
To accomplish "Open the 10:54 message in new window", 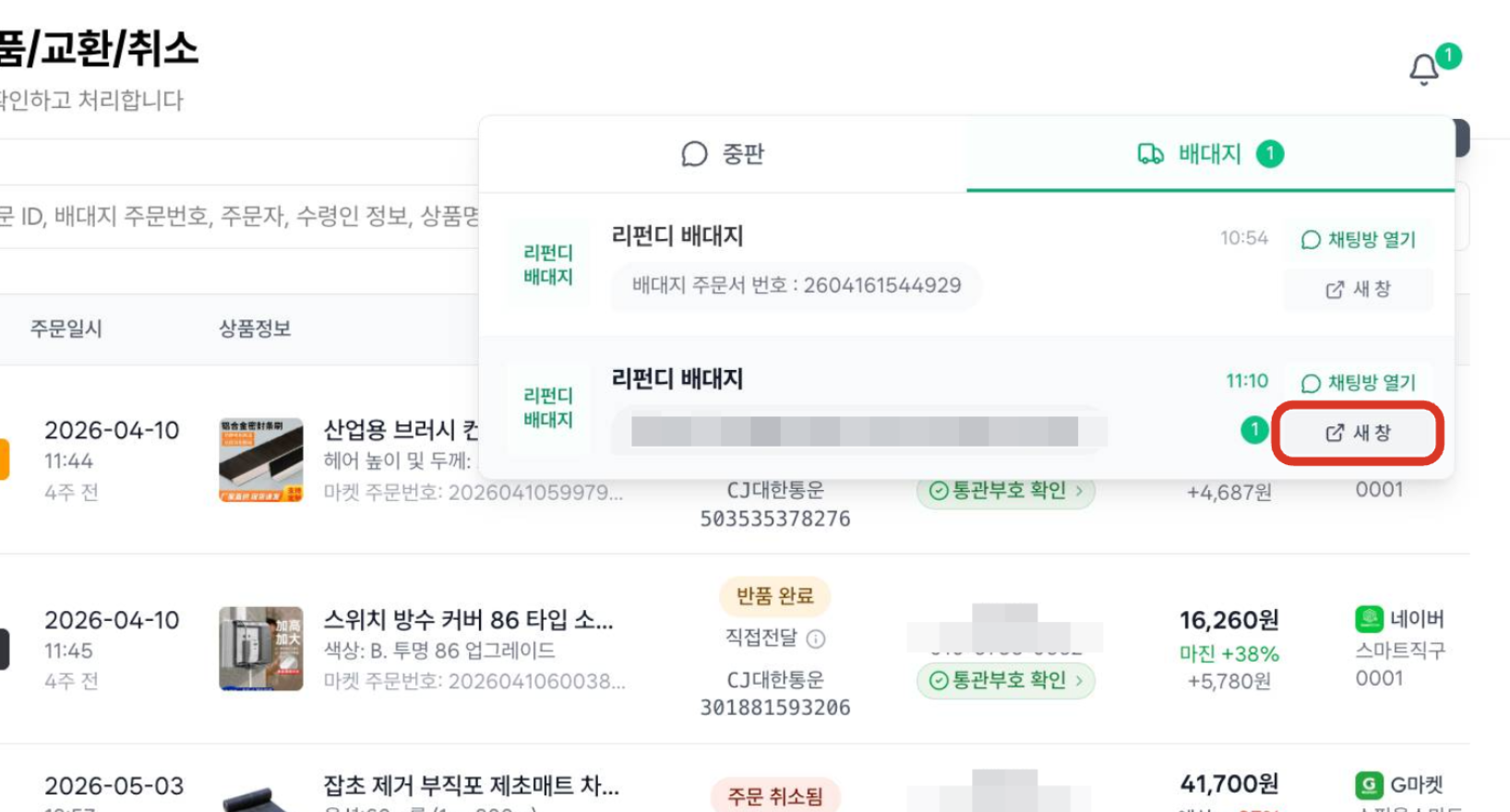I will pyautogui.click(x=1359, y=290).
